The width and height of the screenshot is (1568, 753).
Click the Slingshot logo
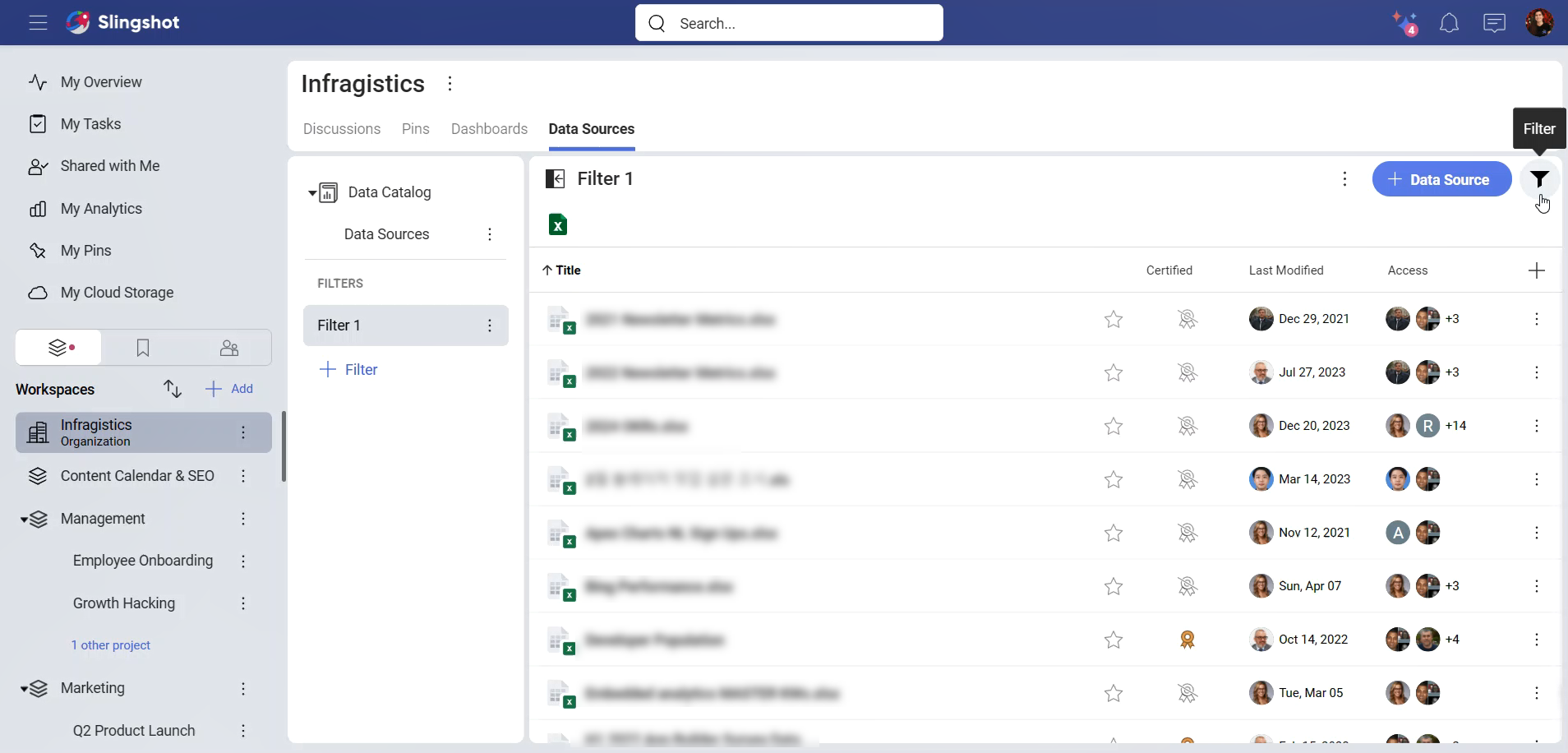coord(122,22)
